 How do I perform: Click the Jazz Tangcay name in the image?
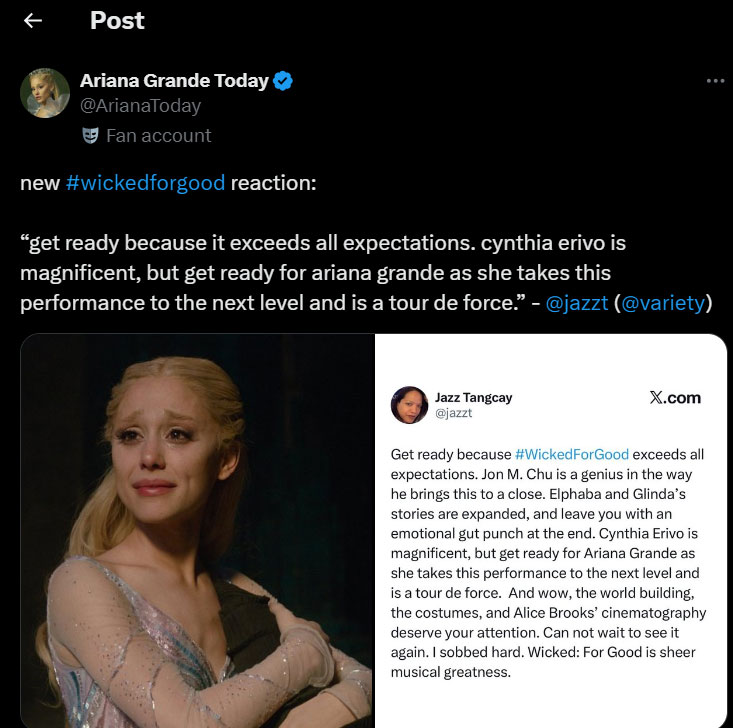[x=473, y=397]
